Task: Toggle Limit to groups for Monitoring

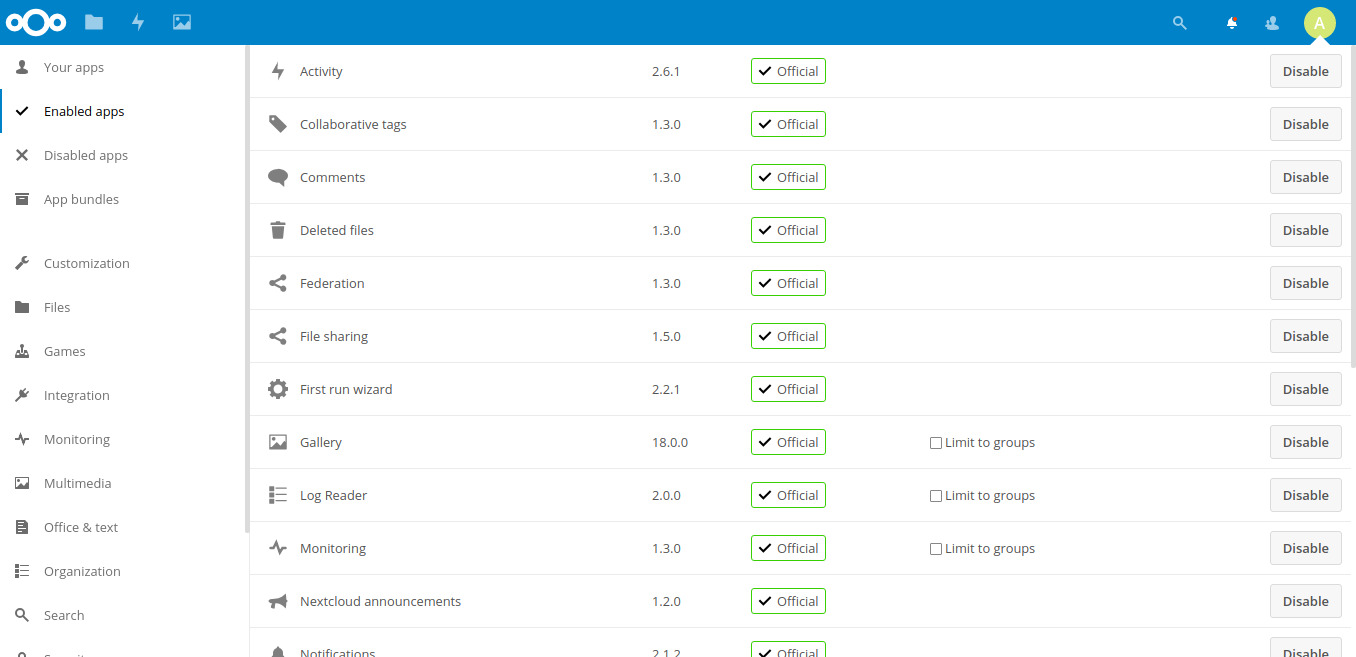Action: click(x=936, y=549)
